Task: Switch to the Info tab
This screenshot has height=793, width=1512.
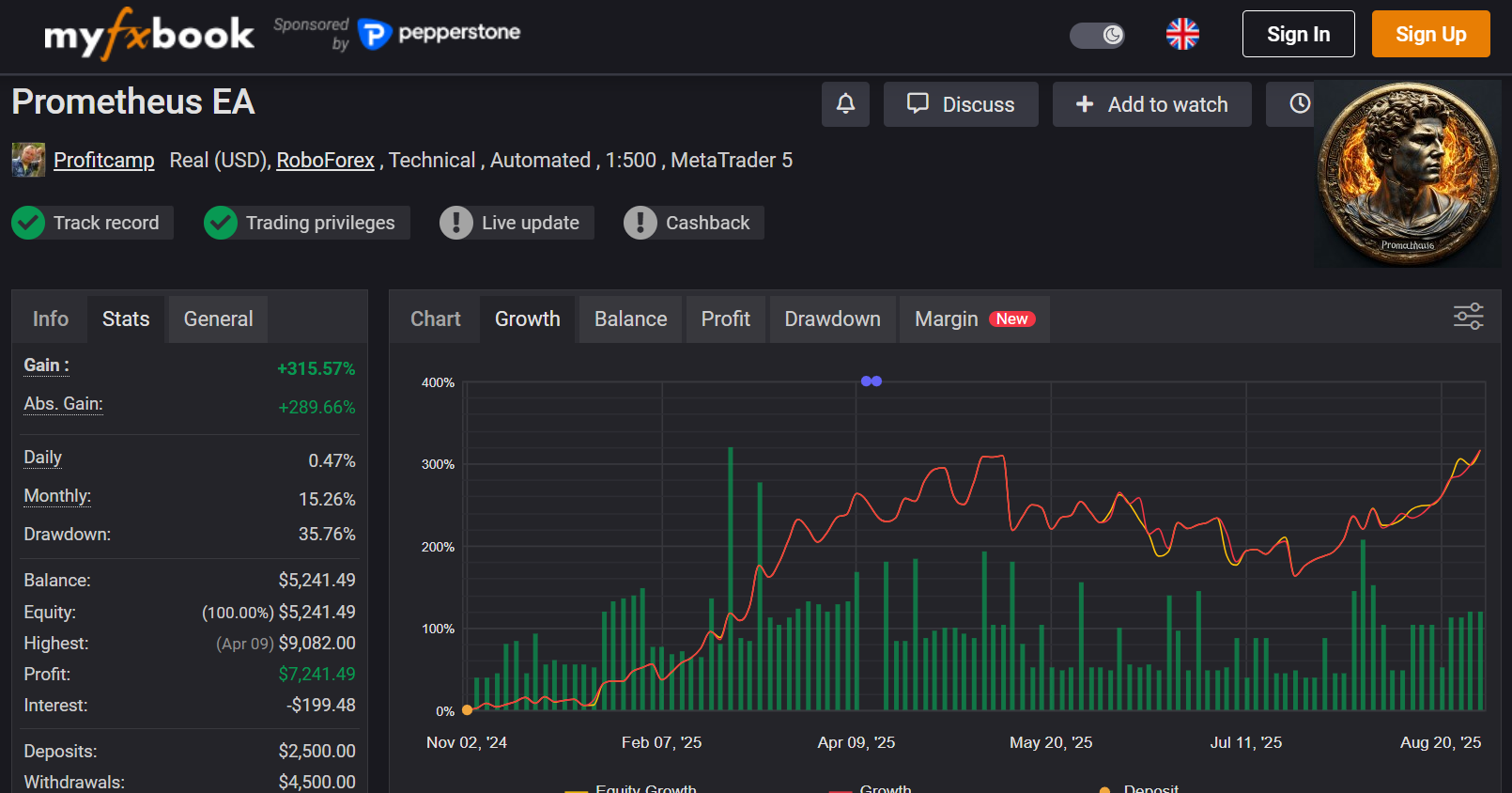Action: pos(51,319)
